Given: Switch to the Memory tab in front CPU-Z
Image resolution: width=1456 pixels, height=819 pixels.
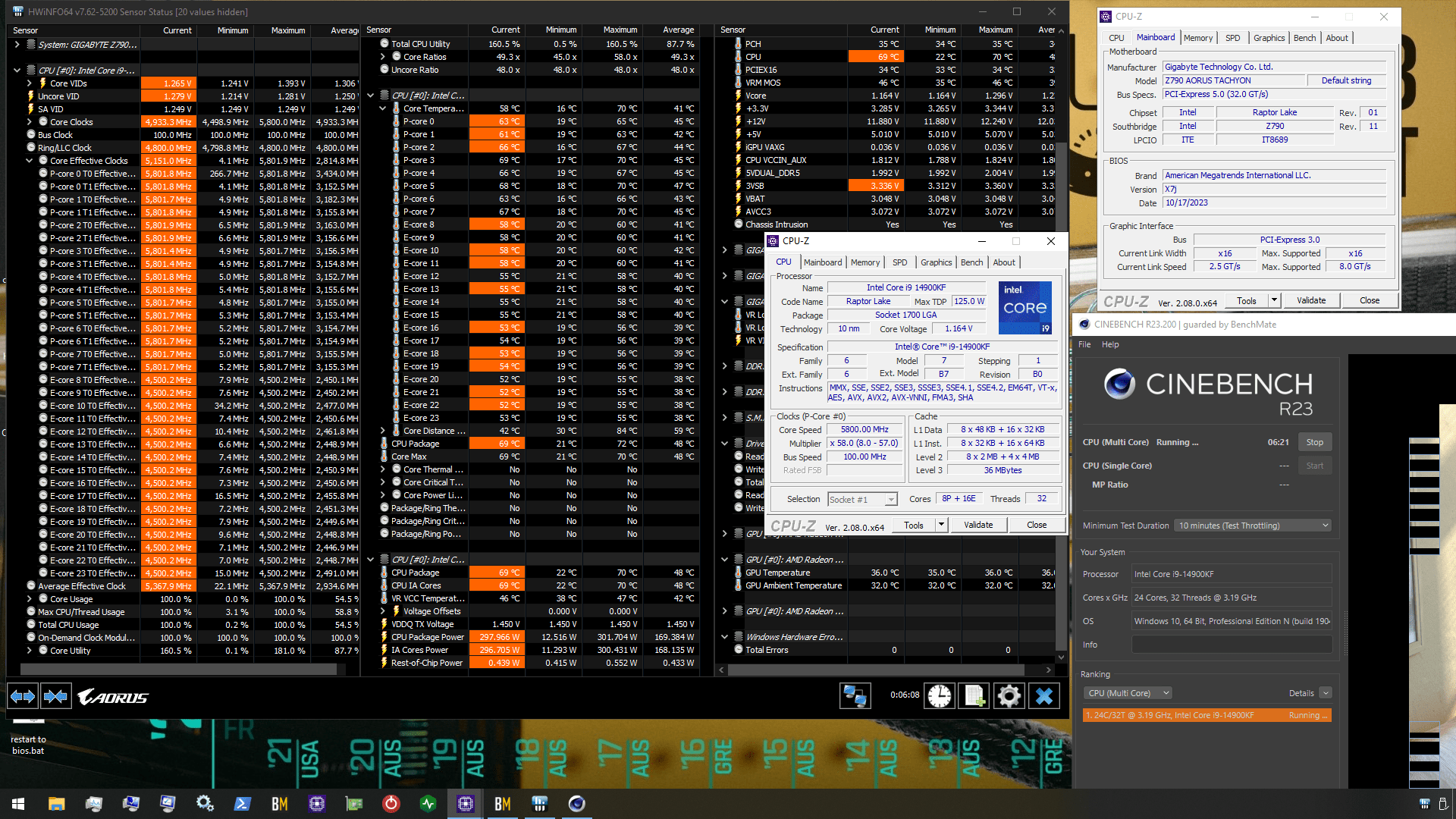Looking at the screenshot, I should coord(864,262).
